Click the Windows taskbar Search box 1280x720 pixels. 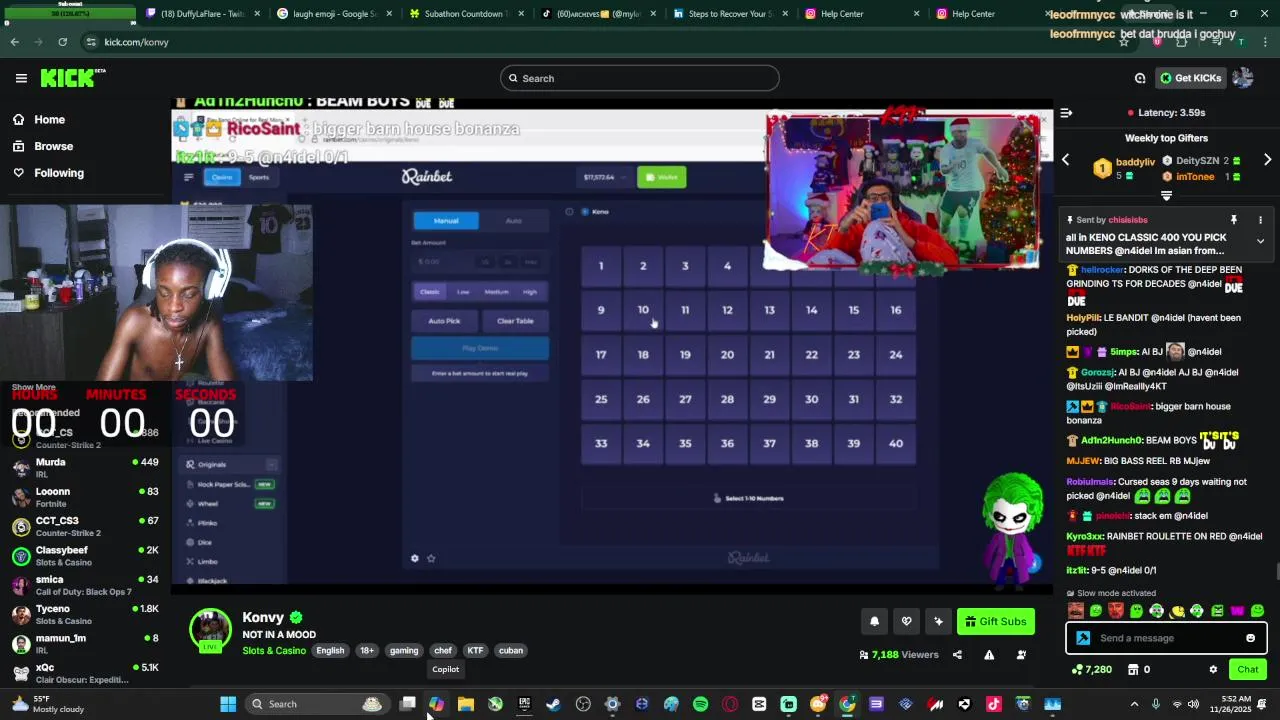point(316,704)
